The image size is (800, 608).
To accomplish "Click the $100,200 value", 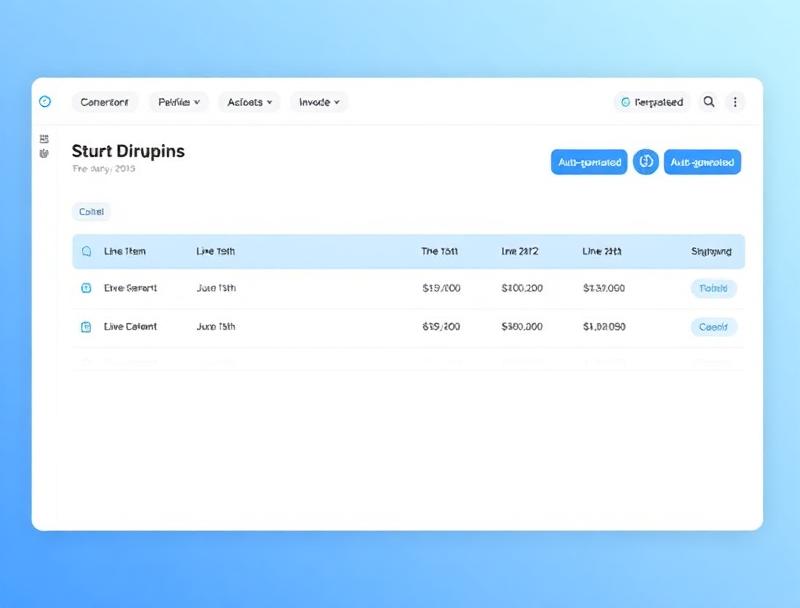I will tap(522, 288).
